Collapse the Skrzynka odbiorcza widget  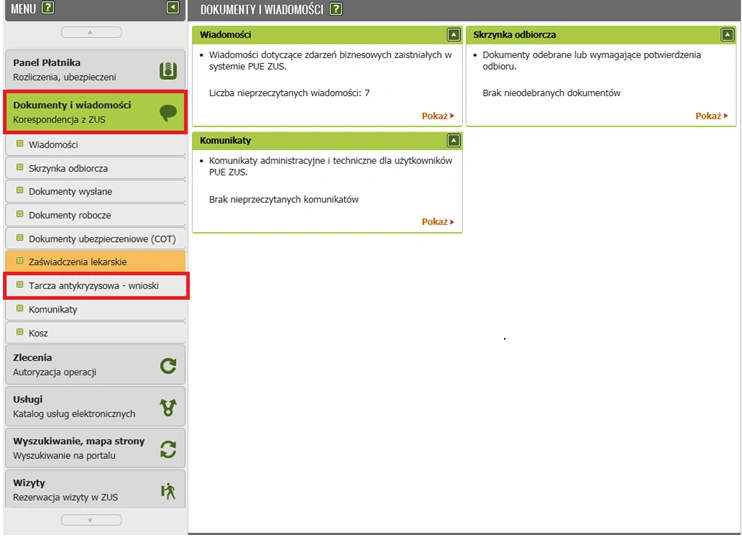pyautogui.click(x=727, y=35)
